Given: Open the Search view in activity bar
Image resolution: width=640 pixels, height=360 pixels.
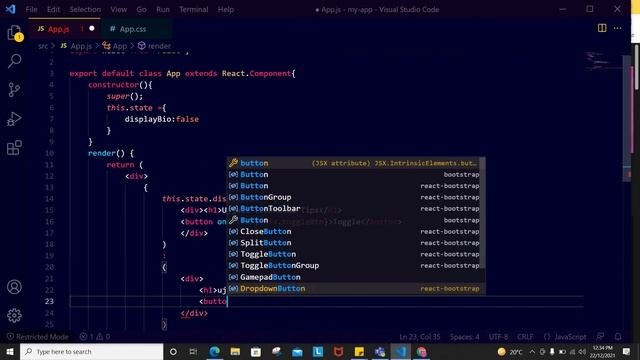Looking at the screenshot, I should 15,61.
